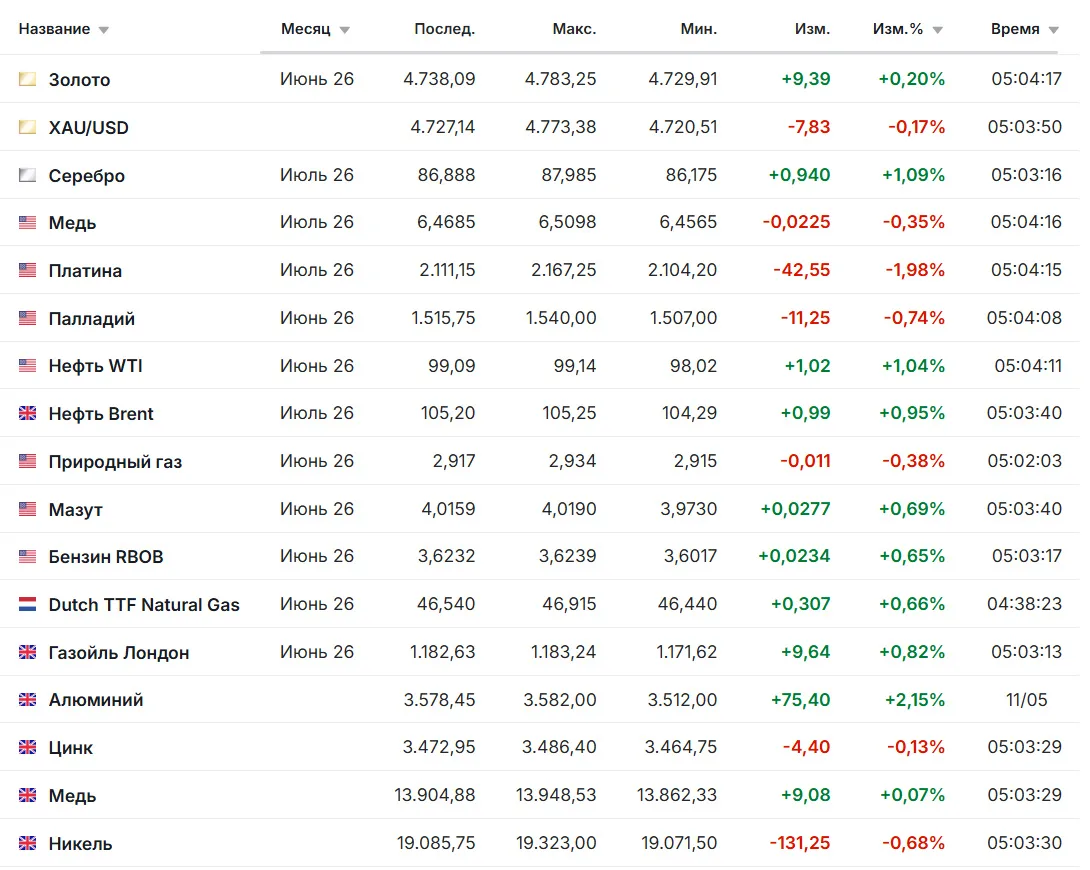Open the Месяц column dropdown arrow

(x=344, y=30)
